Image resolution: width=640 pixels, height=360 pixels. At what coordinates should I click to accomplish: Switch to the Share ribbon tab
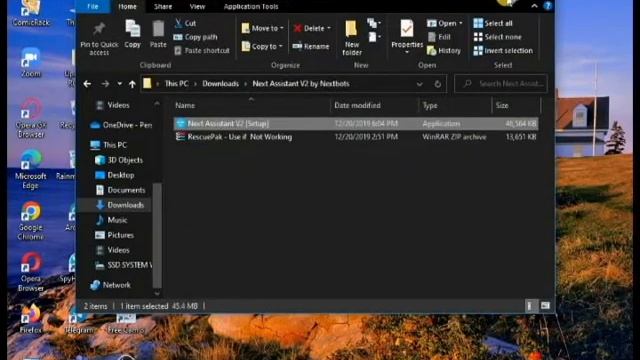[163, 7]
